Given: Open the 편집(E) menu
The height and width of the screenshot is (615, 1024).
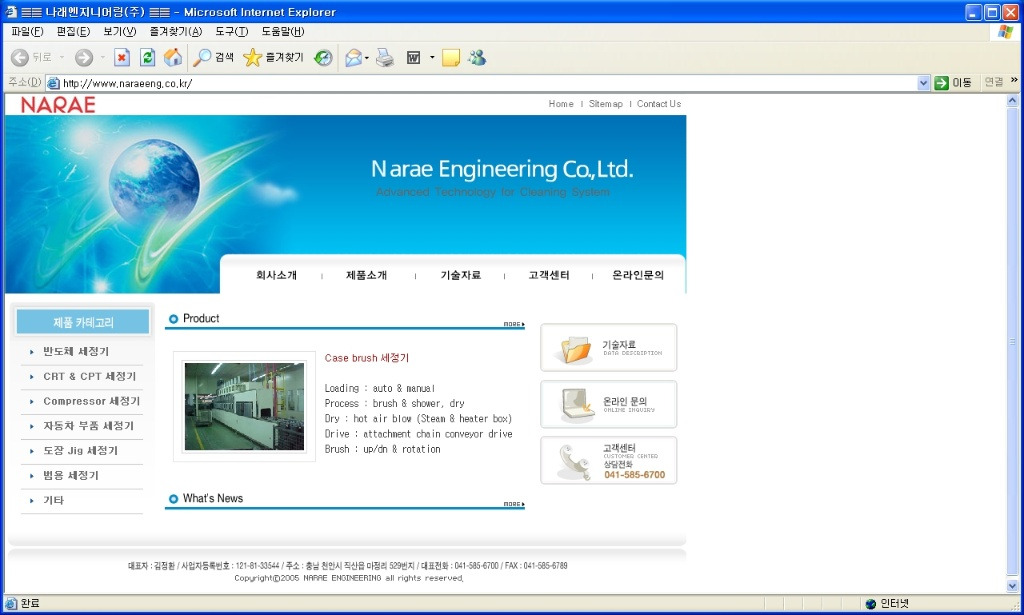Looking at the screenshot, I should pos(73,31).
